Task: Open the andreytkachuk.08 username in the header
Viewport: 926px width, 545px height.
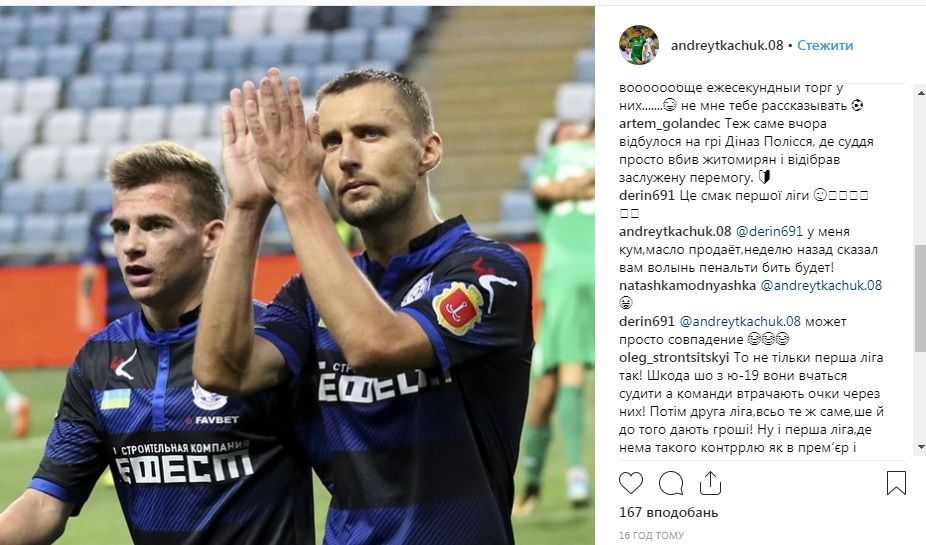Action: tap(727, 45)
